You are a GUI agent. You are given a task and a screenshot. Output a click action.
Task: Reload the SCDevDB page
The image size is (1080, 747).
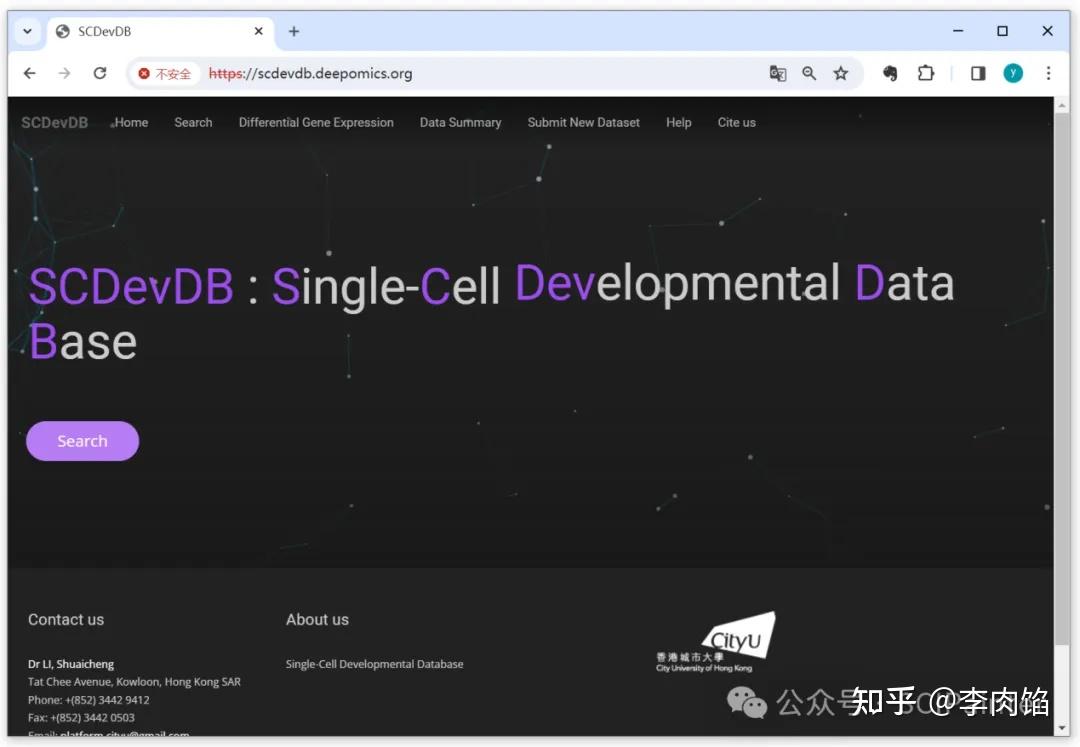coord(100,73)
